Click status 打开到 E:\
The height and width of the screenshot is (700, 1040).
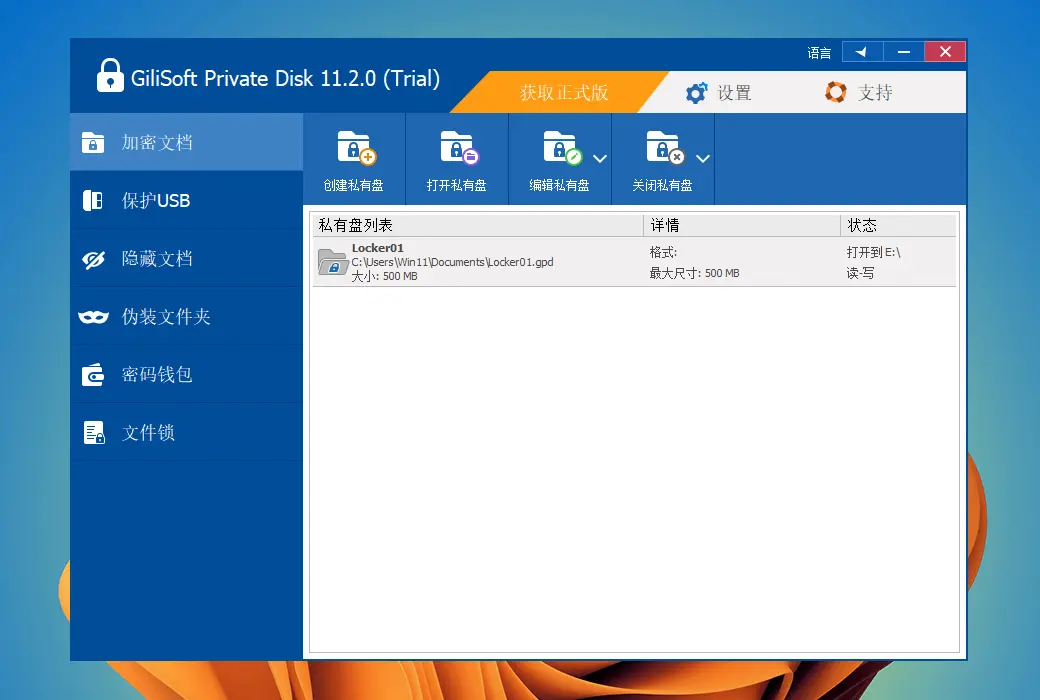pyautogui.click(x=873, y=252)
